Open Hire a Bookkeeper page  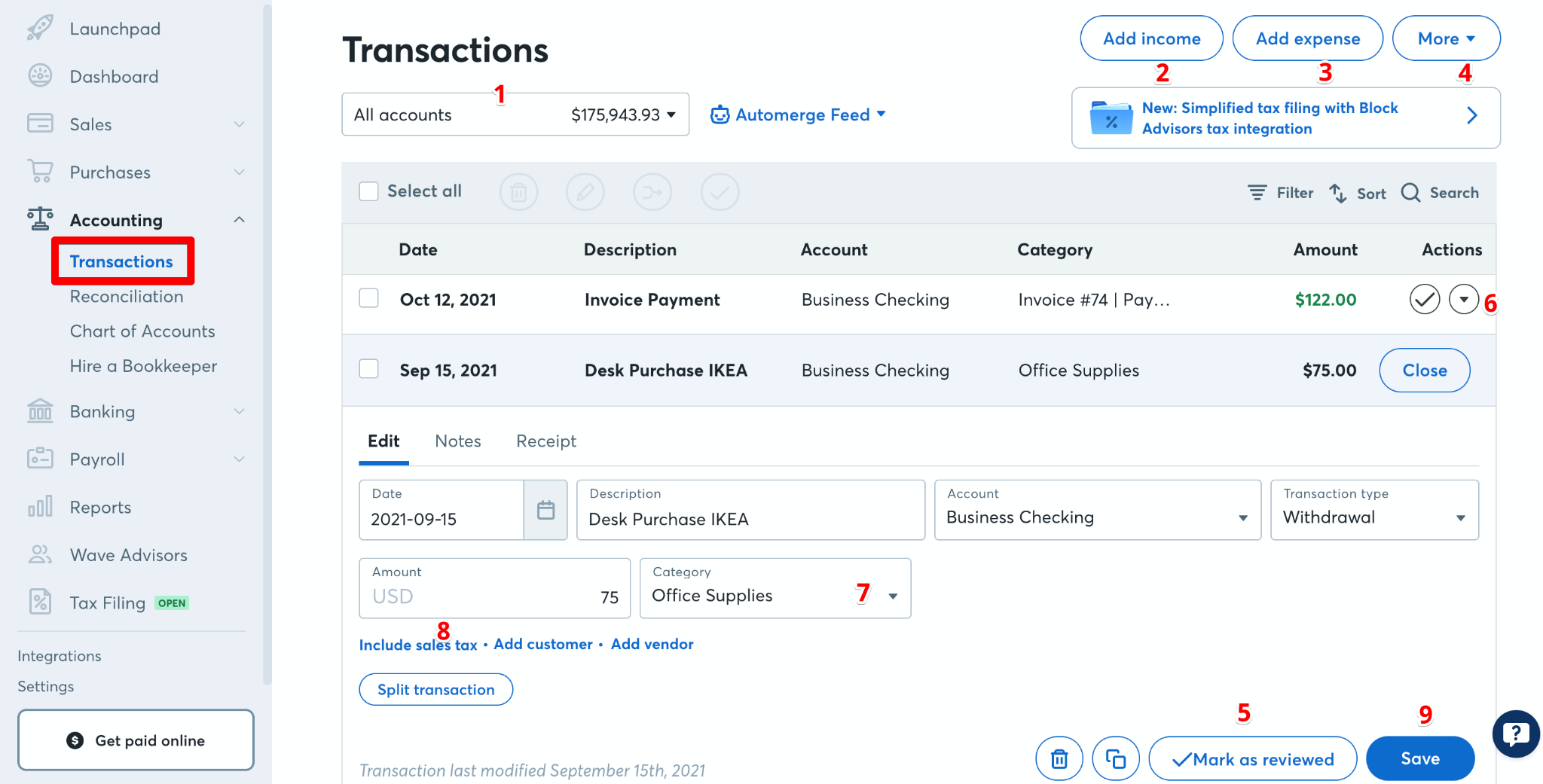(143, 366)
